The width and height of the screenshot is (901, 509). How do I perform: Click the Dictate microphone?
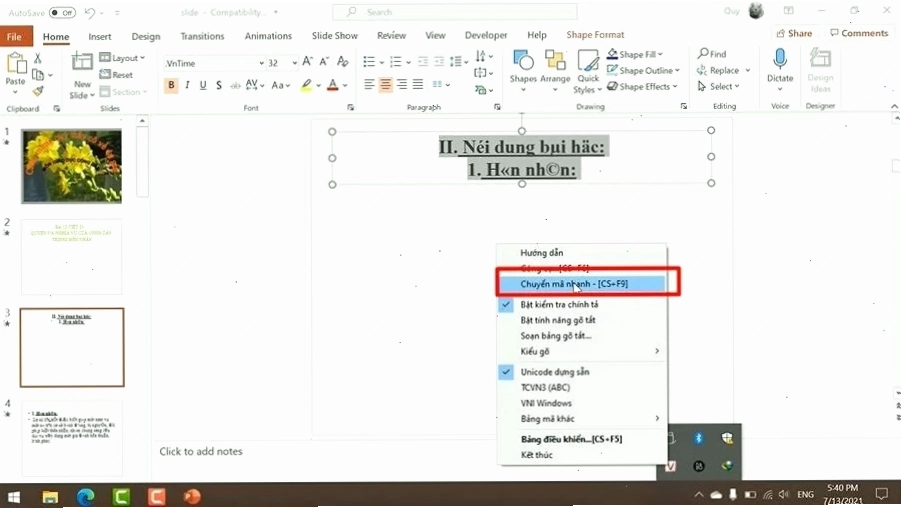tap(780, 59)
